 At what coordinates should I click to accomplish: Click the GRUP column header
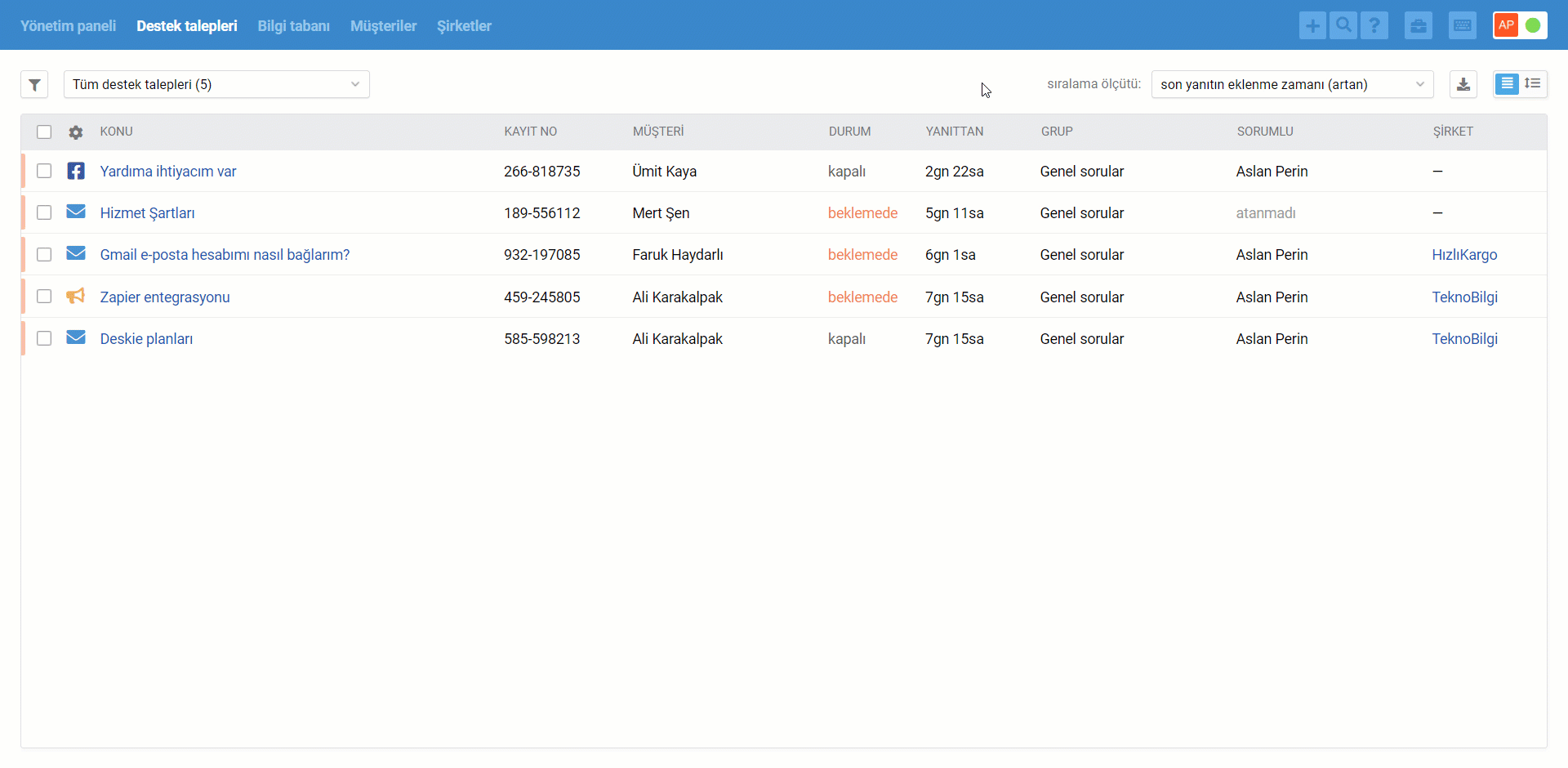click(x=1057, y=132)
